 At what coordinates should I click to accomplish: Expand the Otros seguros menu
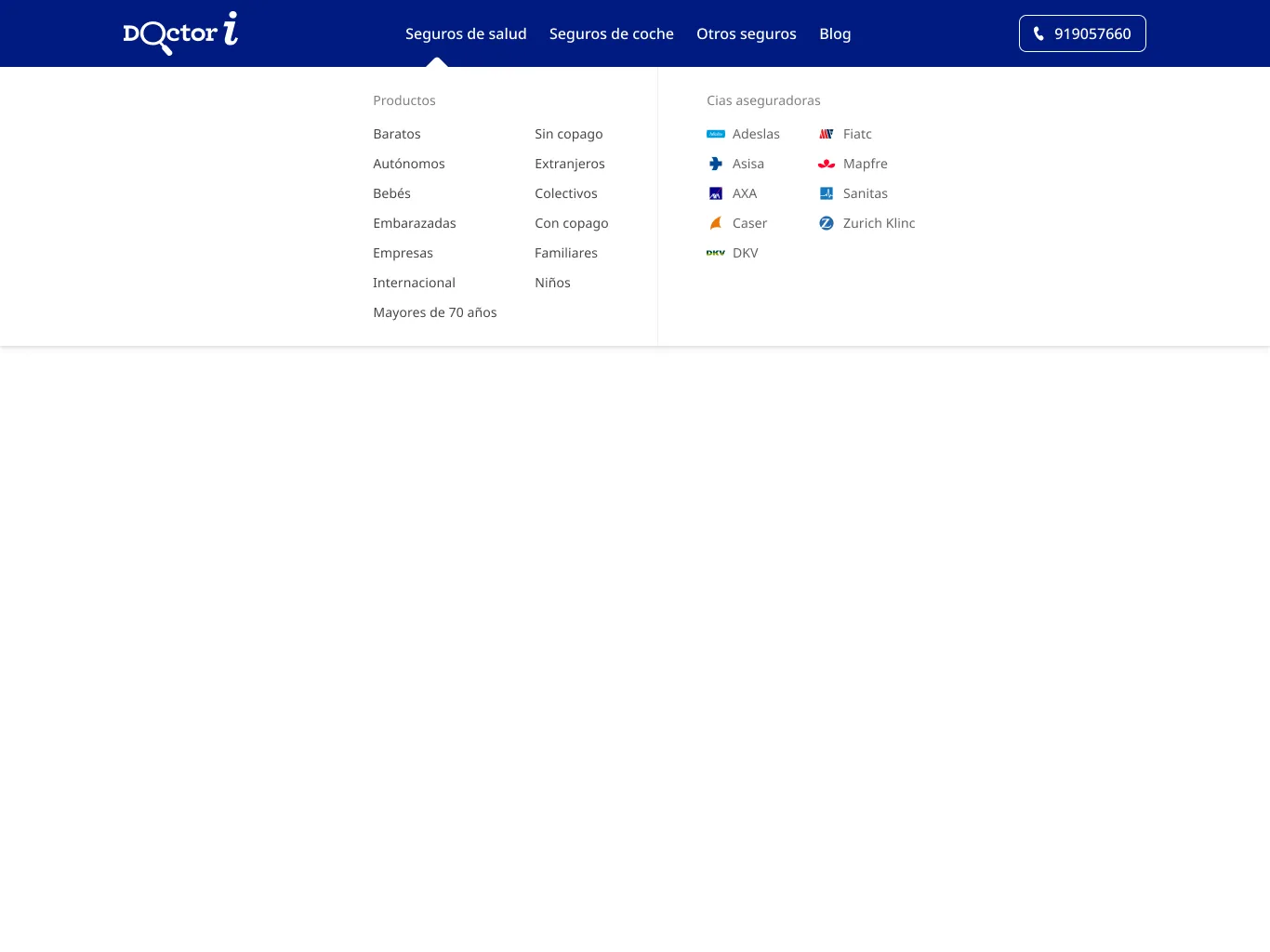tap(747, 33)
